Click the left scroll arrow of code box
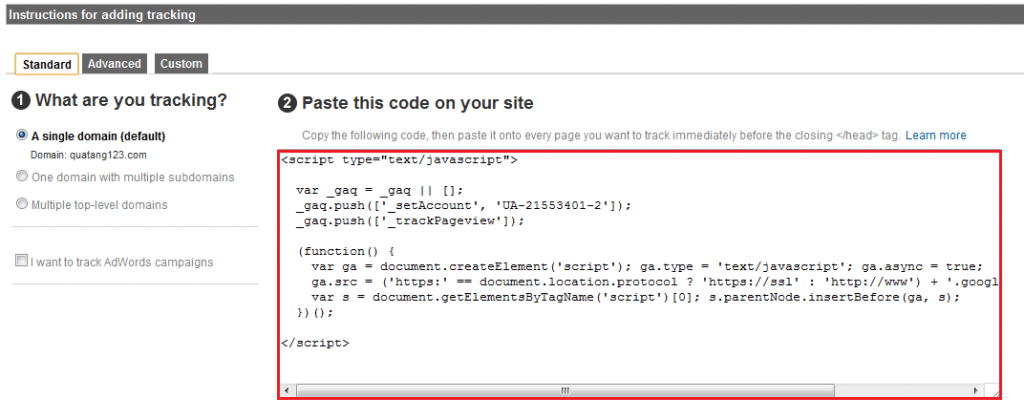This screenshot has width=1024, height=419. coord(286,390)
